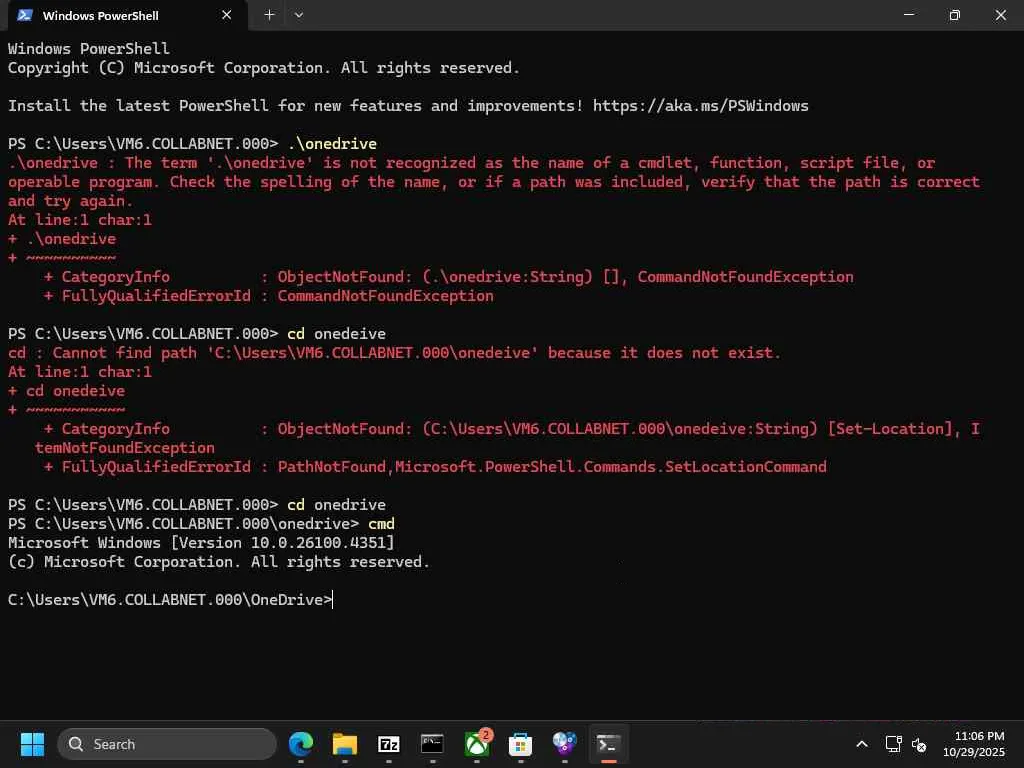The width and height of the screenshot is (1024, 768).
Task: Open File Explorer from the taskbar
Action: 345,744
